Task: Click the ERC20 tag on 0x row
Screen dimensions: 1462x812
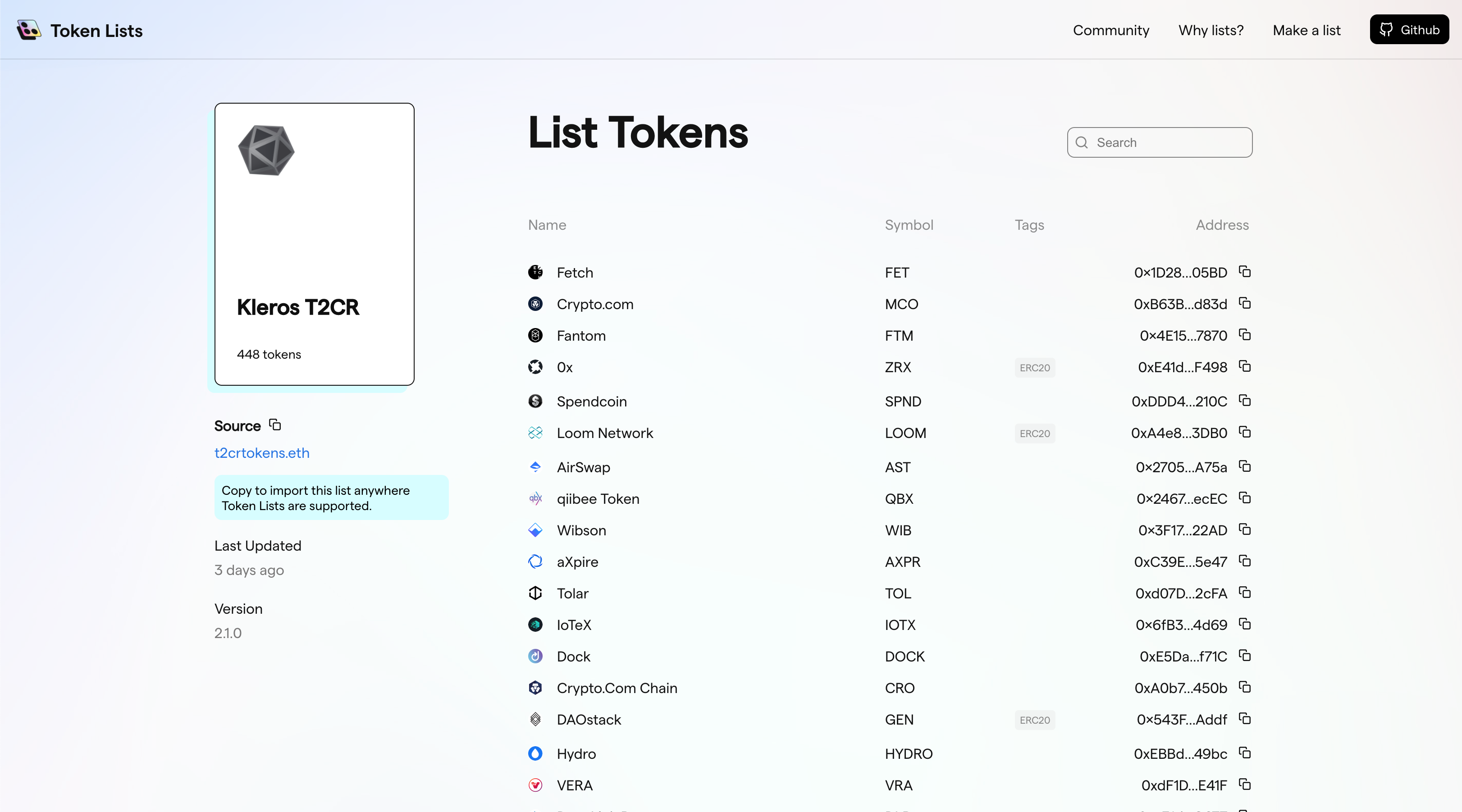Action: click(1034, 368)
